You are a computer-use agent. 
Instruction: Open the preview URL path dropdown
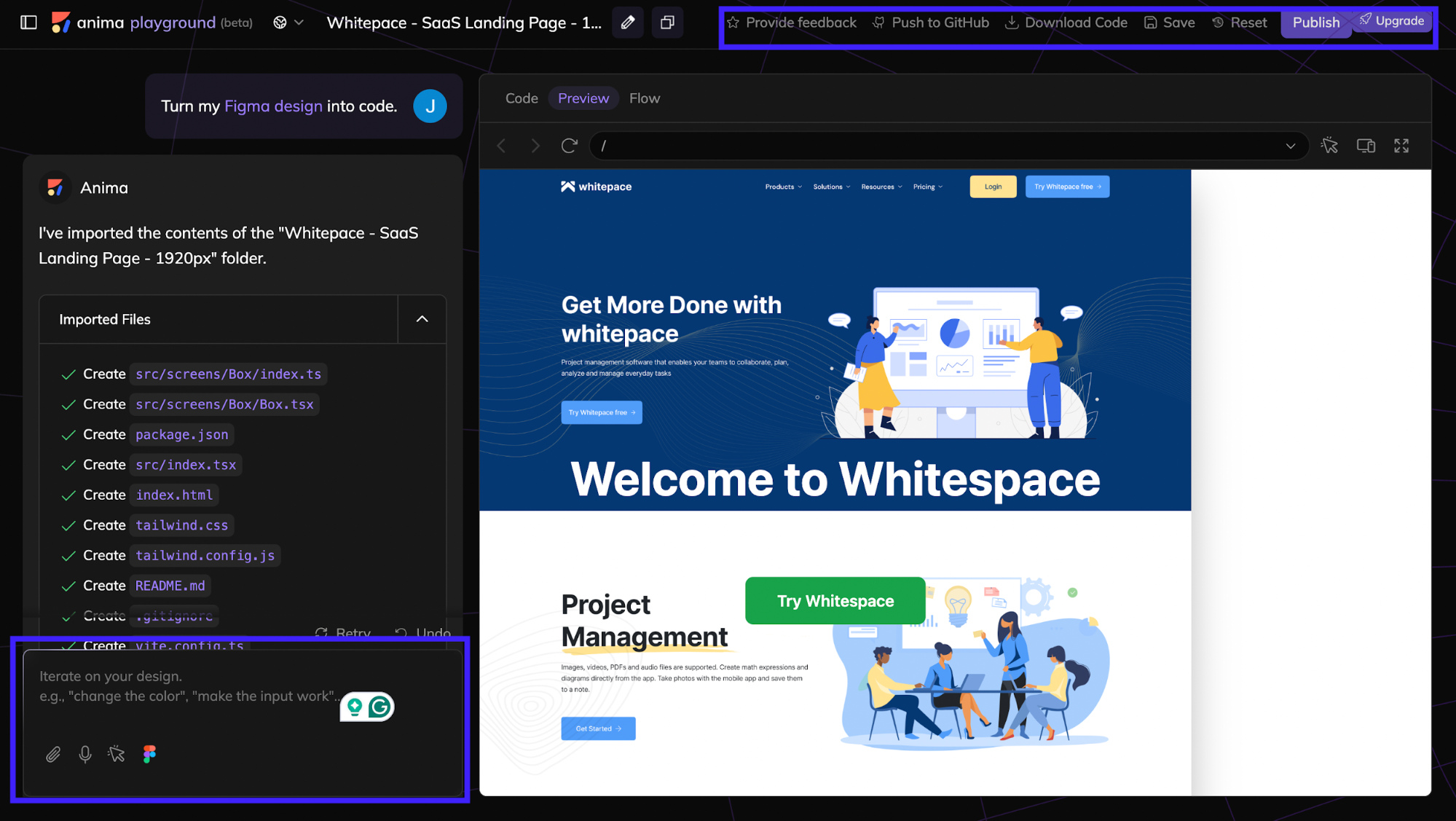point(1291,146)
